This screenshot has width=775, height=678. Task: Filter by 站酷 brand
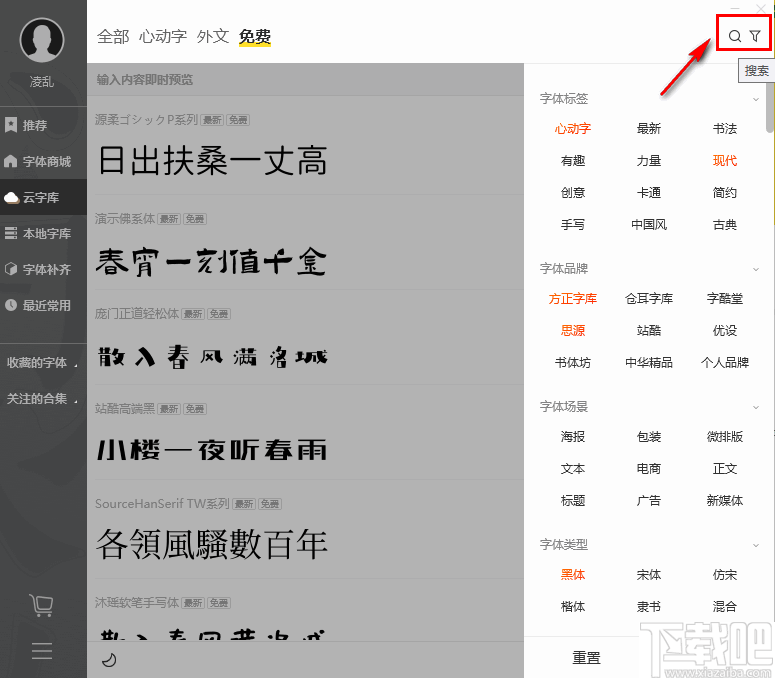[x=649, y=331]
